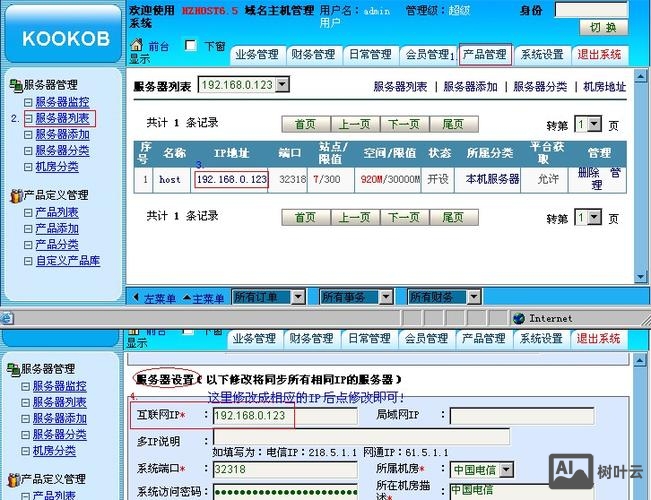This screenshot has height=500, width=651.
Task: Open 服务器分类 link in upper sidebar
Action: 62,151
